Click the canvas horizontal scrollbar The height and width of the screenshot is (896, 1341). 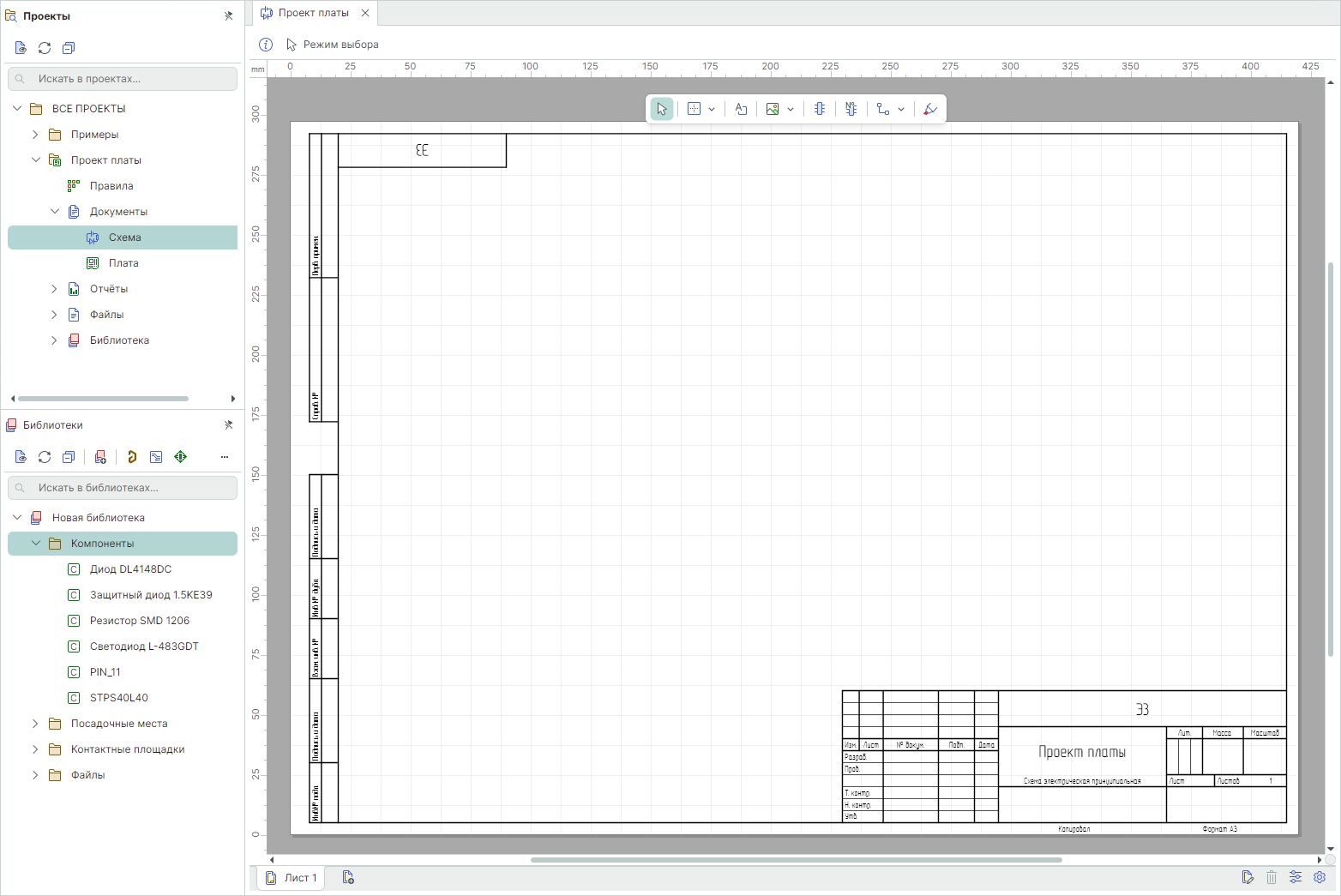tap(796, 859)
